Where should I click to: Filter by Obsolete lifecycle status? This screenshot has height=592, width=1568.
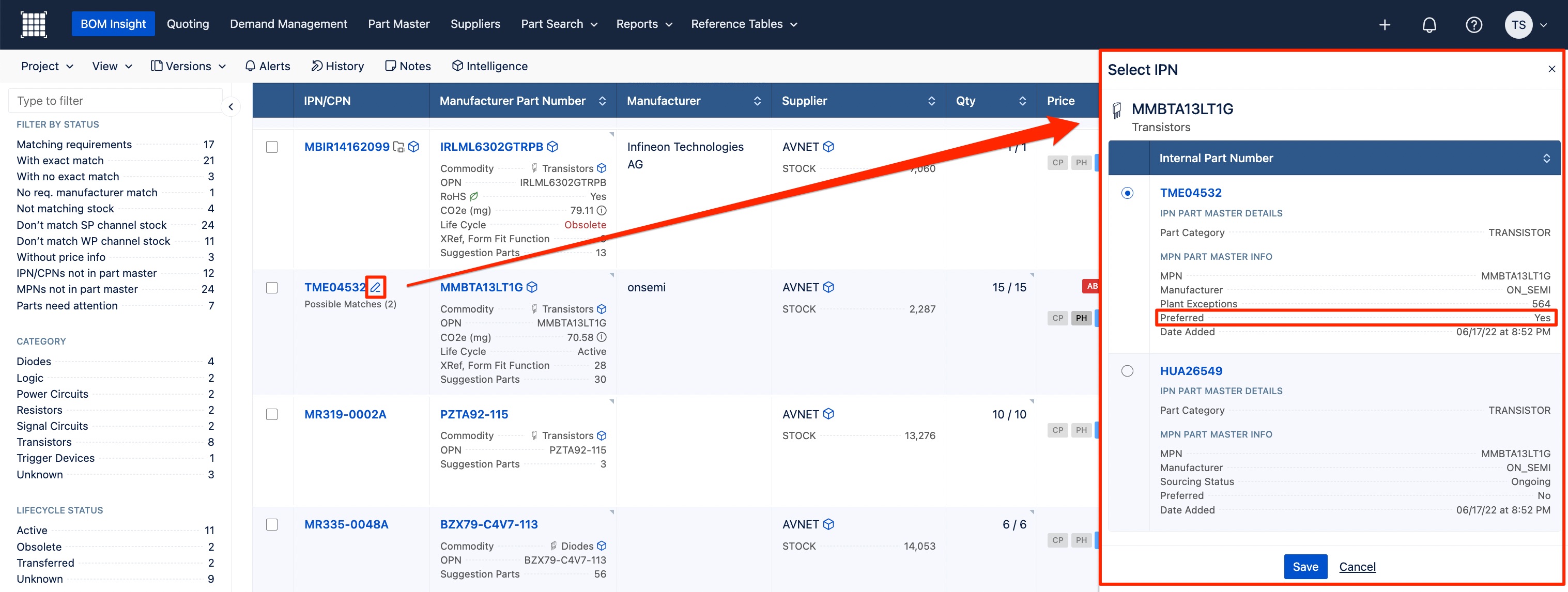(115, 547)
